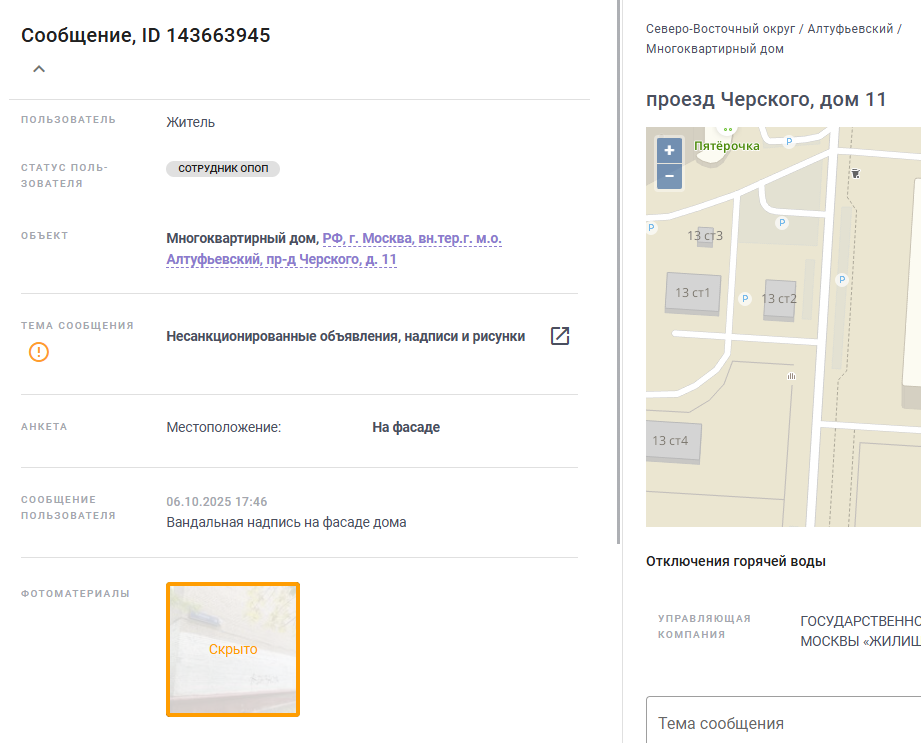Zoom out the map with minus button
The image size is (921, 743).
point(669,176)
